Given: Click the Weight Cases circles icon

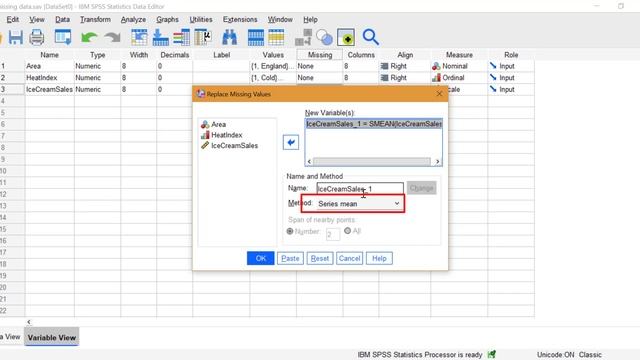Looking at the screenshot, I should tap(324, 38).
